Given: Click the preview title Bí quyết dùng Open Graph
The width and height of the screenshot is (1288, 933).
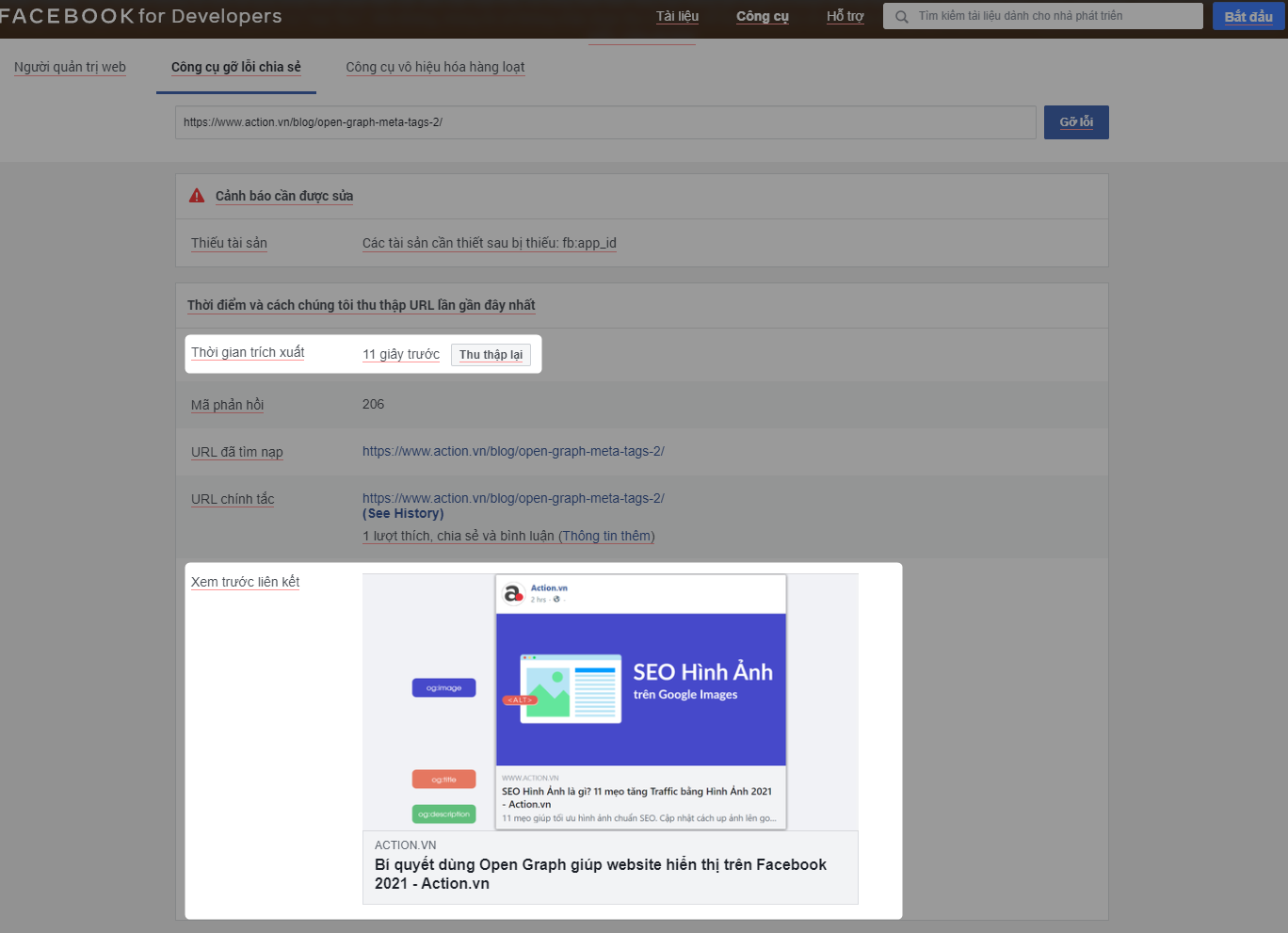Looking at the screenshot, I should pyautogui.click(x=601, y=874).
